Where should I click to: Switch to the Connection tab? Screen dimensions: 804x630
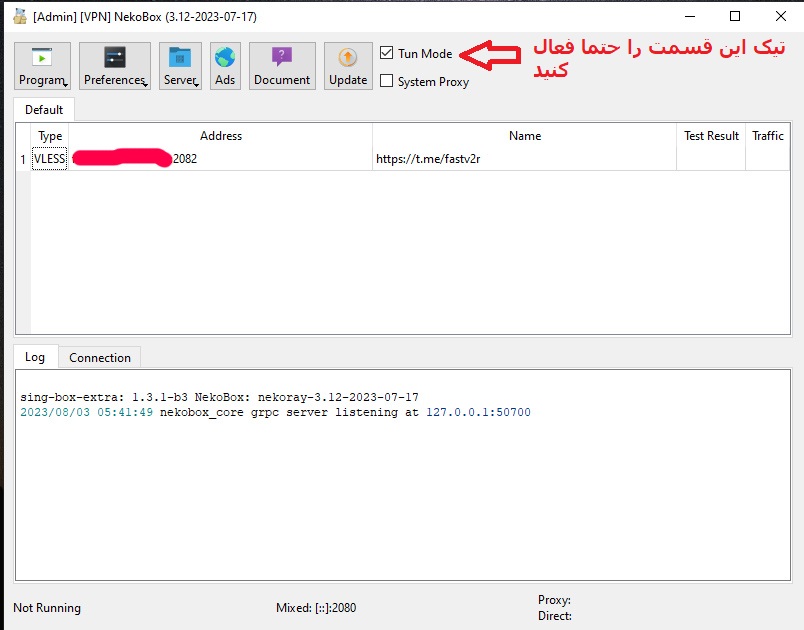(100, 357)
